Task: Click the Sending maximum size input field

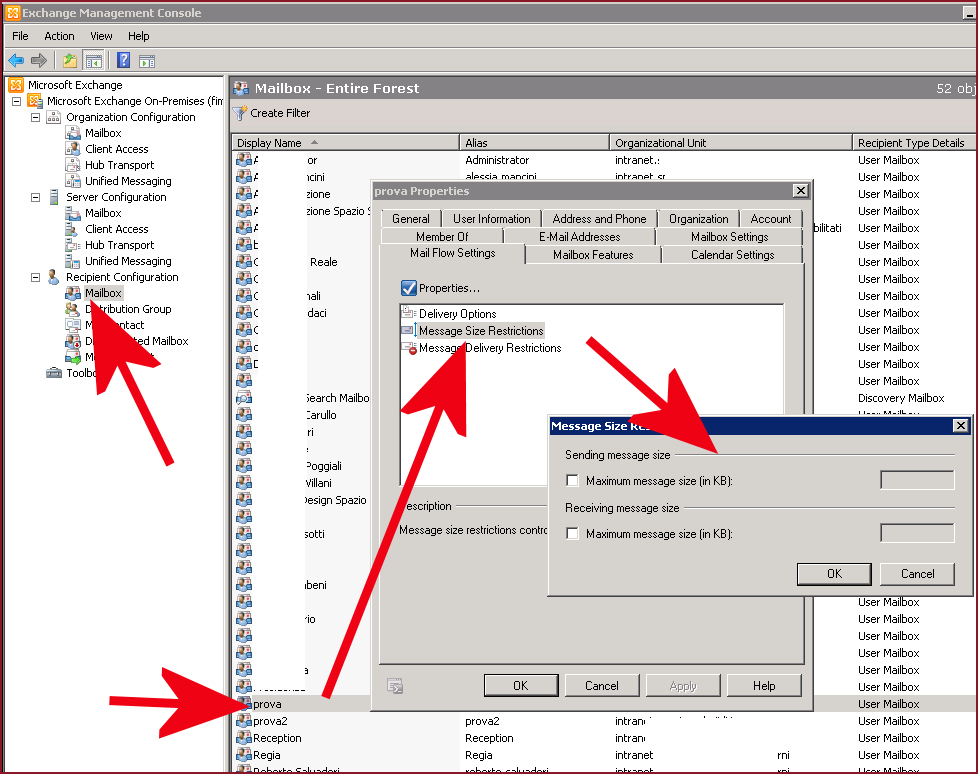Action: click(917, 480)
